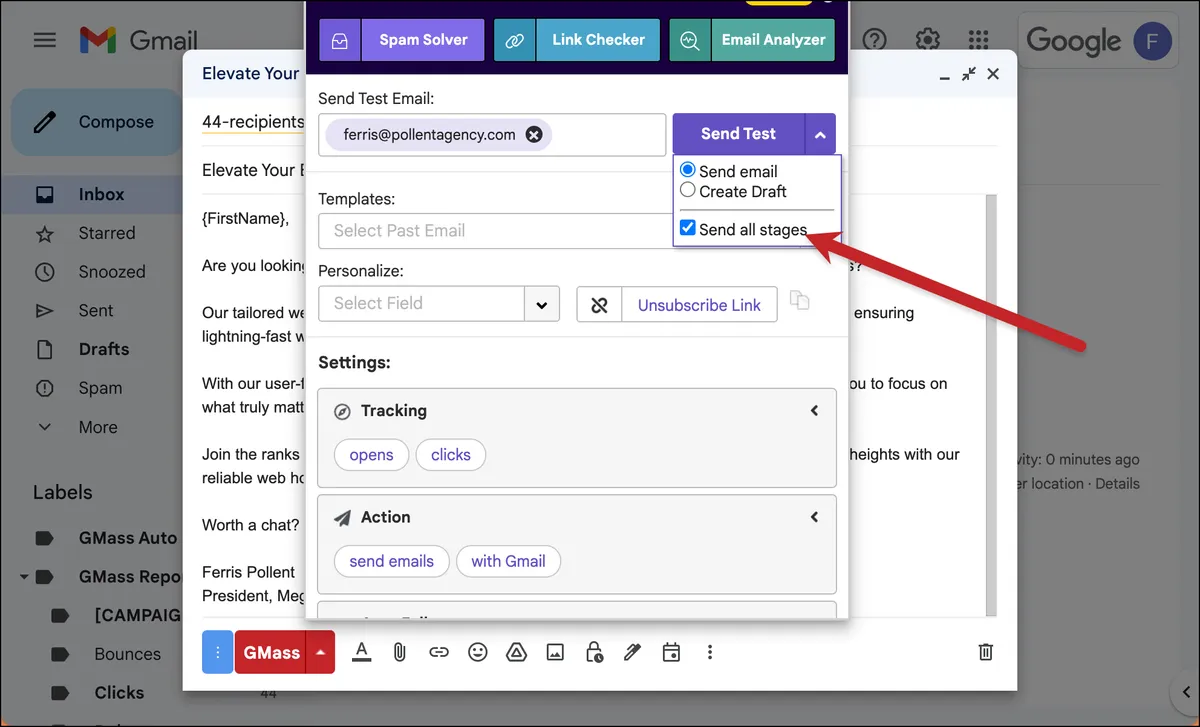The image size is (1200, 727).
Task: Click the Email Analyzer magnifier icon
Action: [x=690, y=40]
